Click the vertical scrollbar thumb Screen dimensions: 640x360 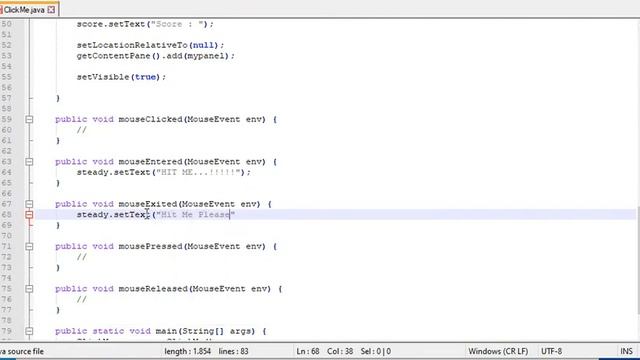(638, 260)
